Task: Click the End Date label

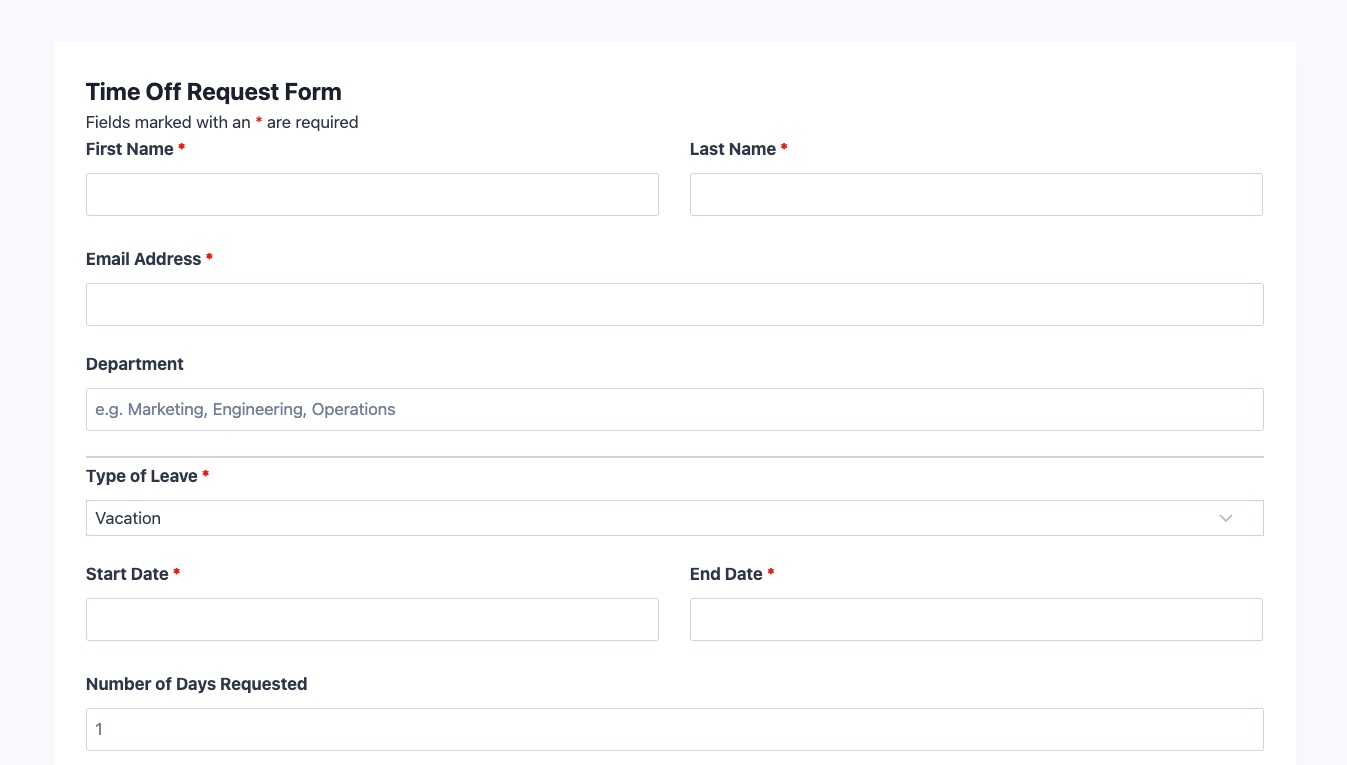Action: pyautogui.click(x=726, y=574)
